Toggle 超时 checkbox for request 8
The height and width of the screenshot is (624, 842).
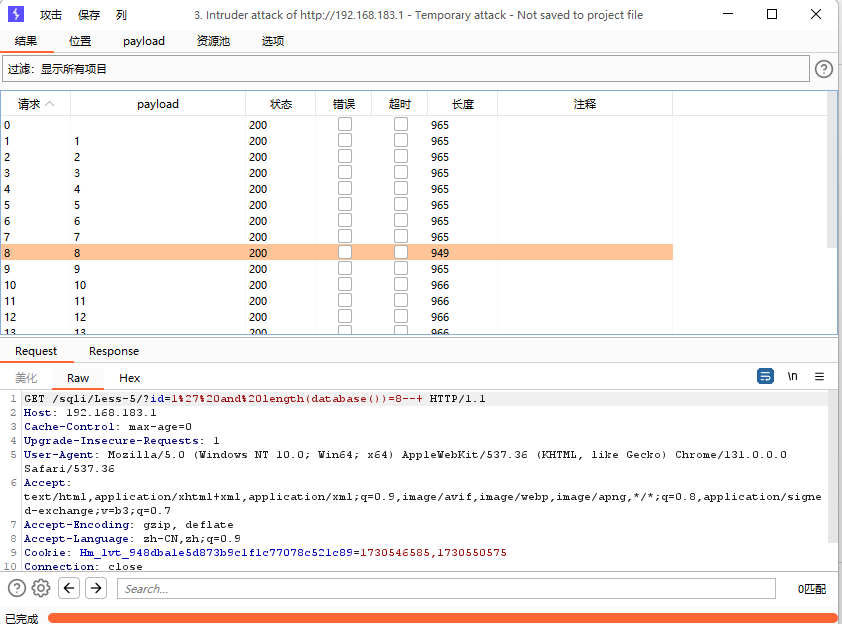pyautogui.click(x=401, y=252)
